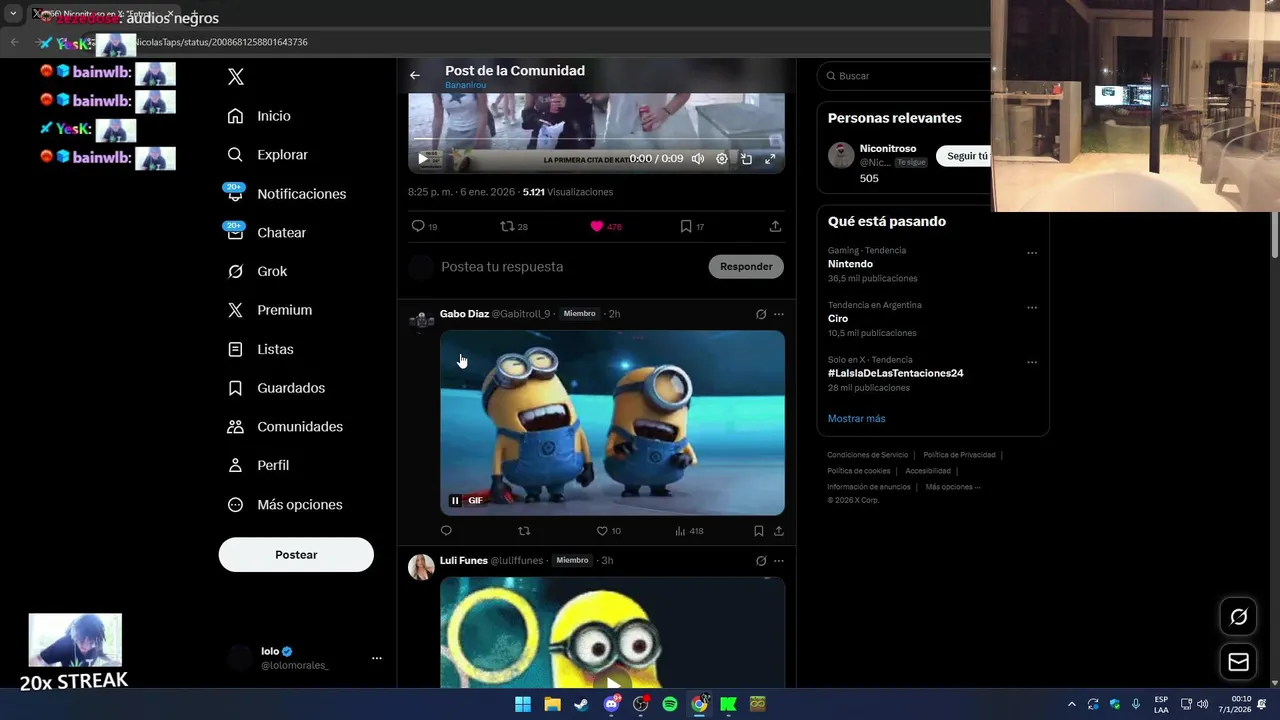Repost the main post (28 reposts)
The width and height of the screenshot is (1280, 720).
tap(514, 227)
